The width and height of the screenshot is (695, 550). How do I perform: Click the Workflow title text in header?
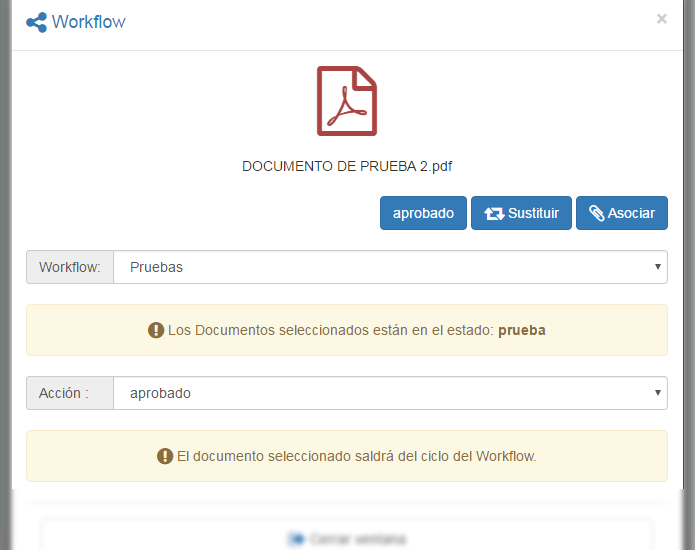[x=89, y=22]
